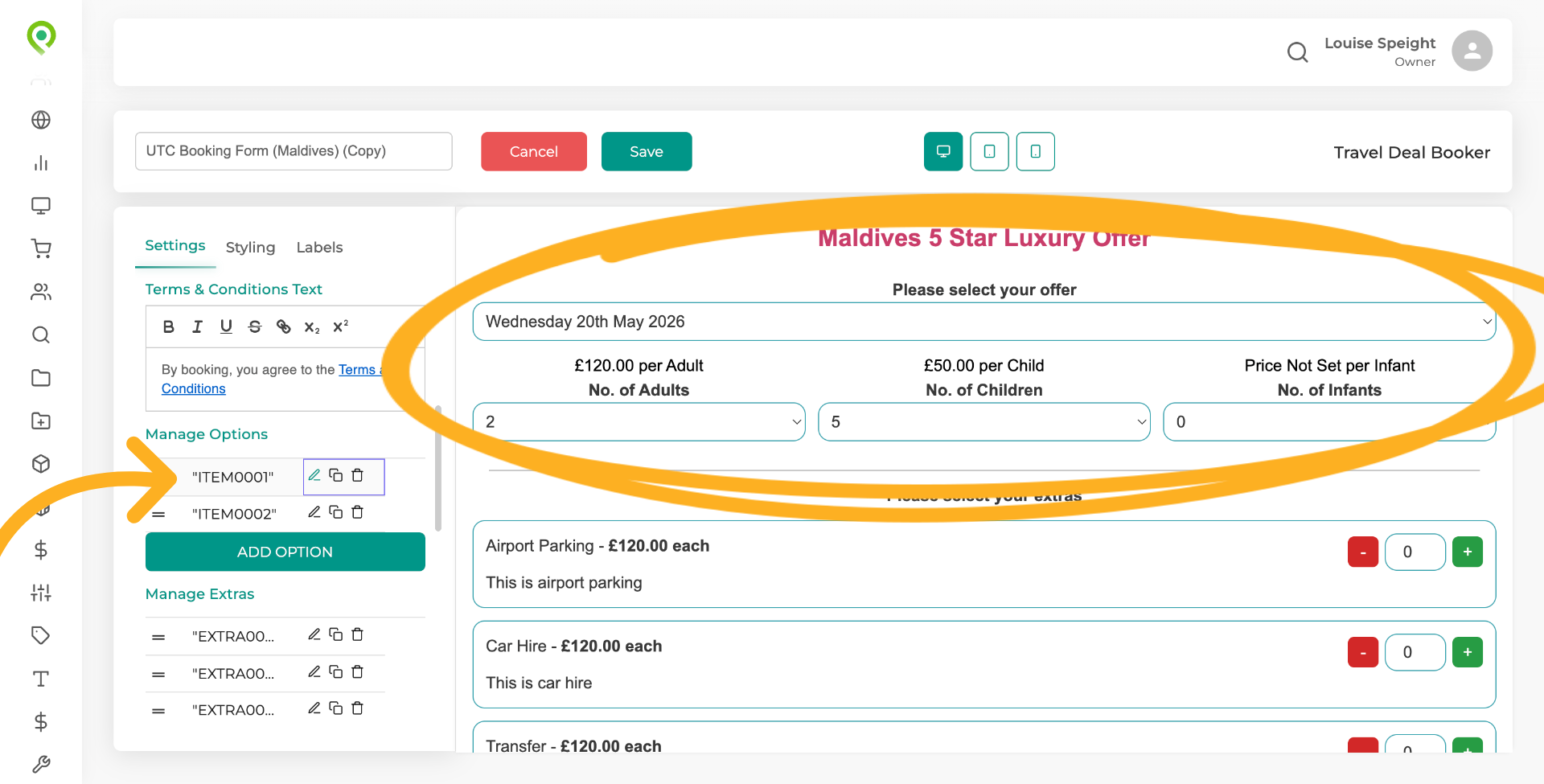The image size is (1544, 784).
Task: Increase Airport Parking quantity with plus button
Action: tap(1467, 552)
